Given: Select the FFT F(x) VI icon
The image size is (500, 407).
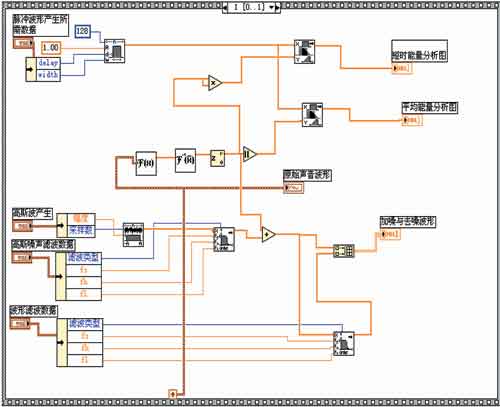Looking at the screenshot, I should (x=146, y=163).
